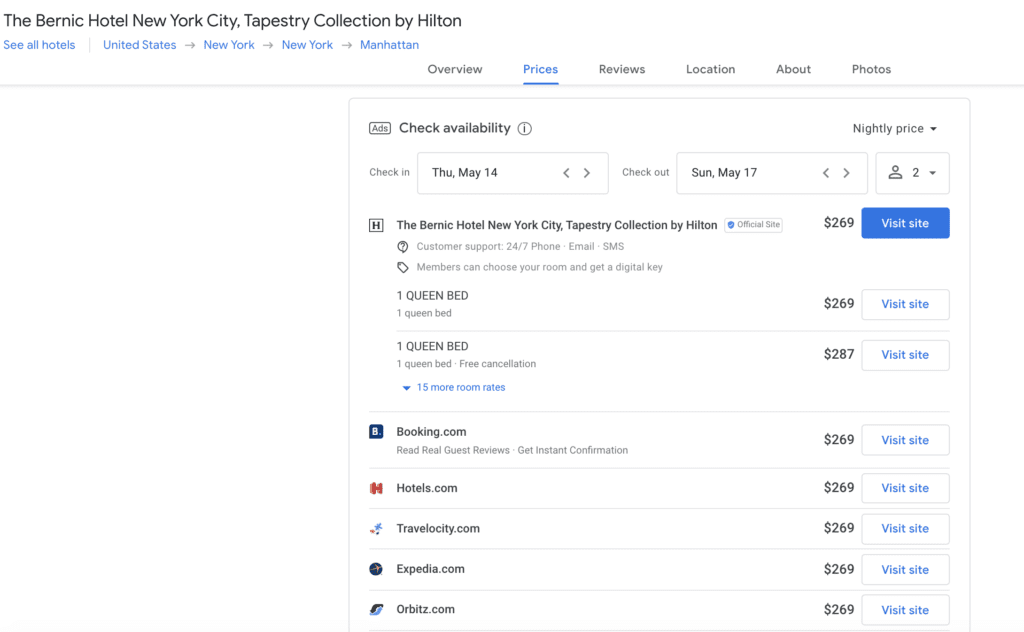Open the Photos tab
1024x632 pixels.
(x=871, y=69)
